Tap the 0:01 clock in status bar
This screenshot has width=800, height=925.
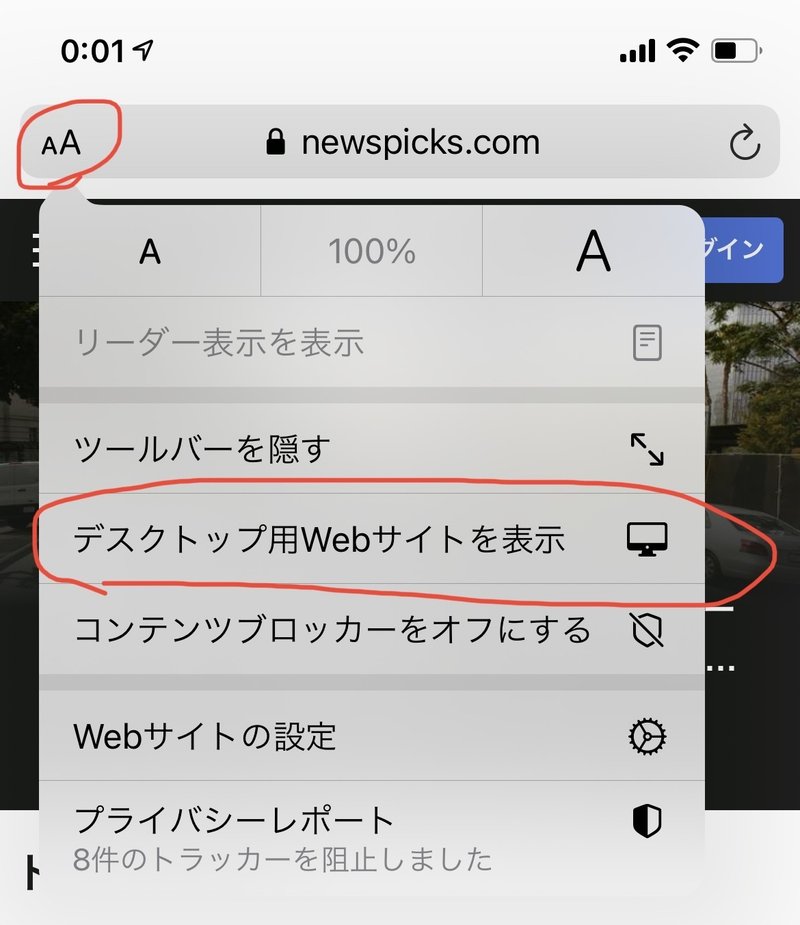[93, 51]
